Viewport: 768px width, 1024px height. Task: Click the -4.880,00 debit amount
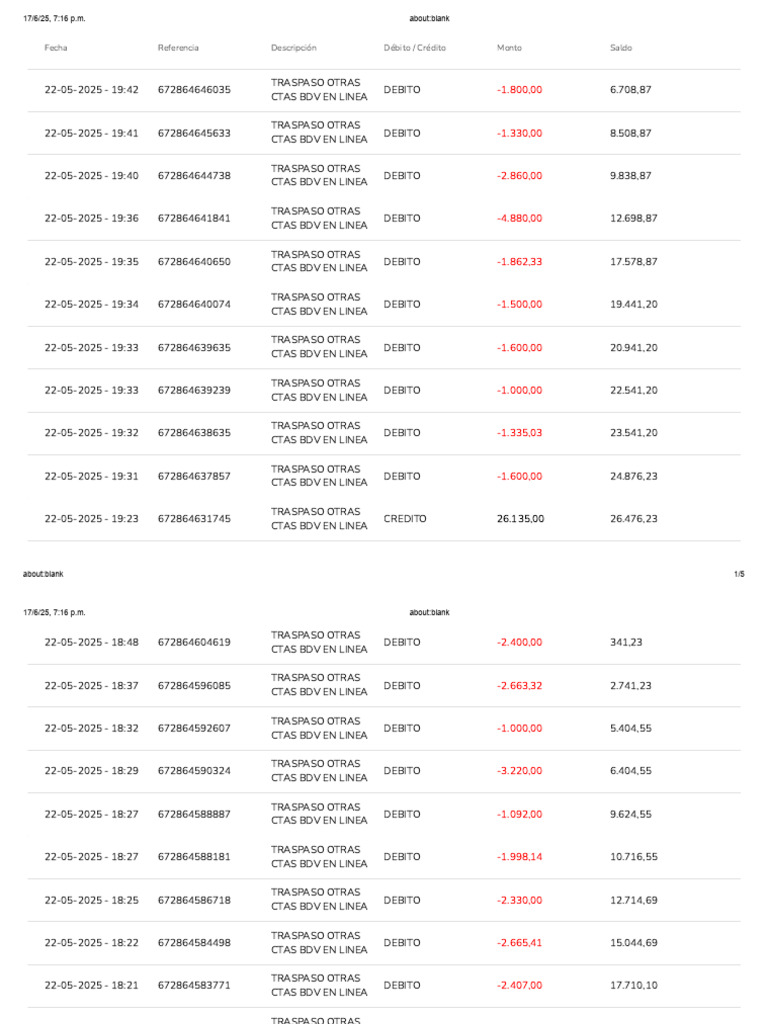519,218
